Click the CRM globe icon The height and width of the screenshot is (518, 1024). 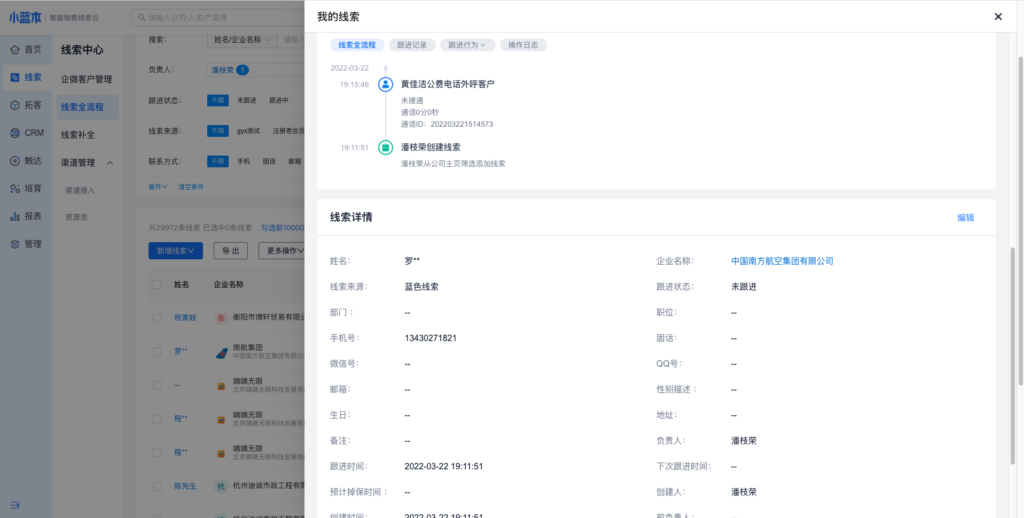(x=15, y=132)
